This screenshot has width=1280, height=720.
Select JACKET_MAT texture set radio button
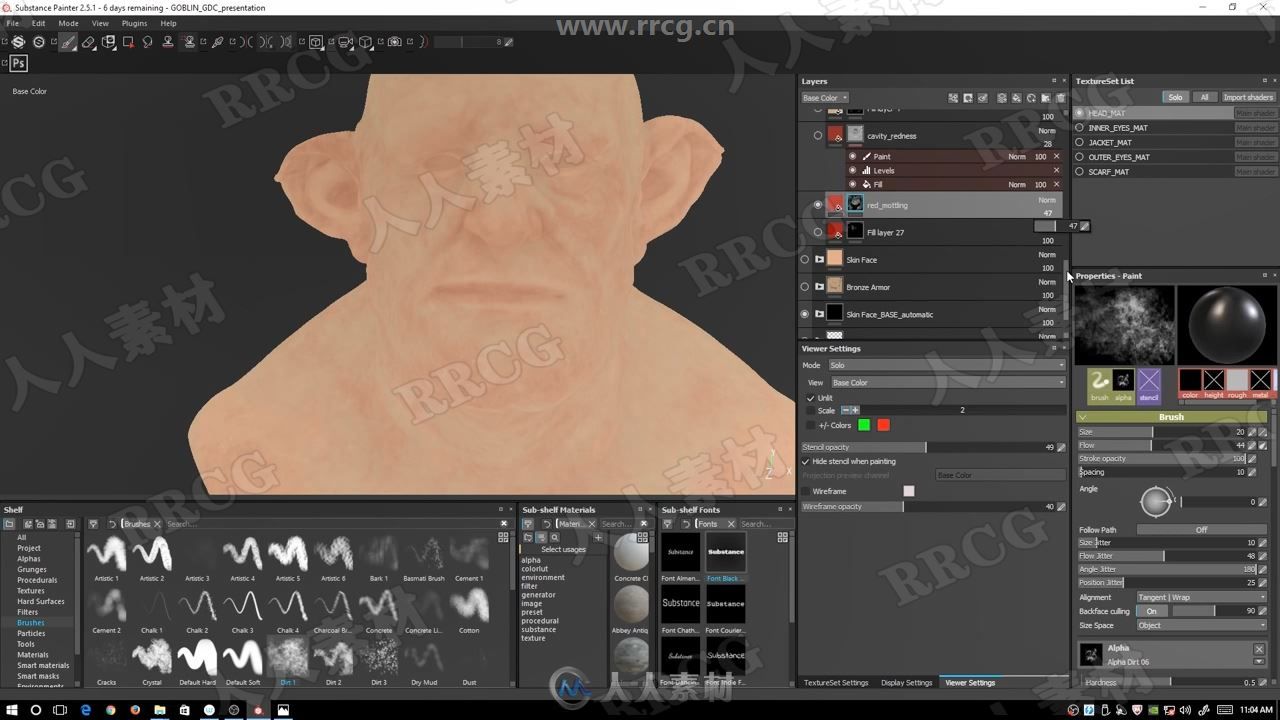1080,142
